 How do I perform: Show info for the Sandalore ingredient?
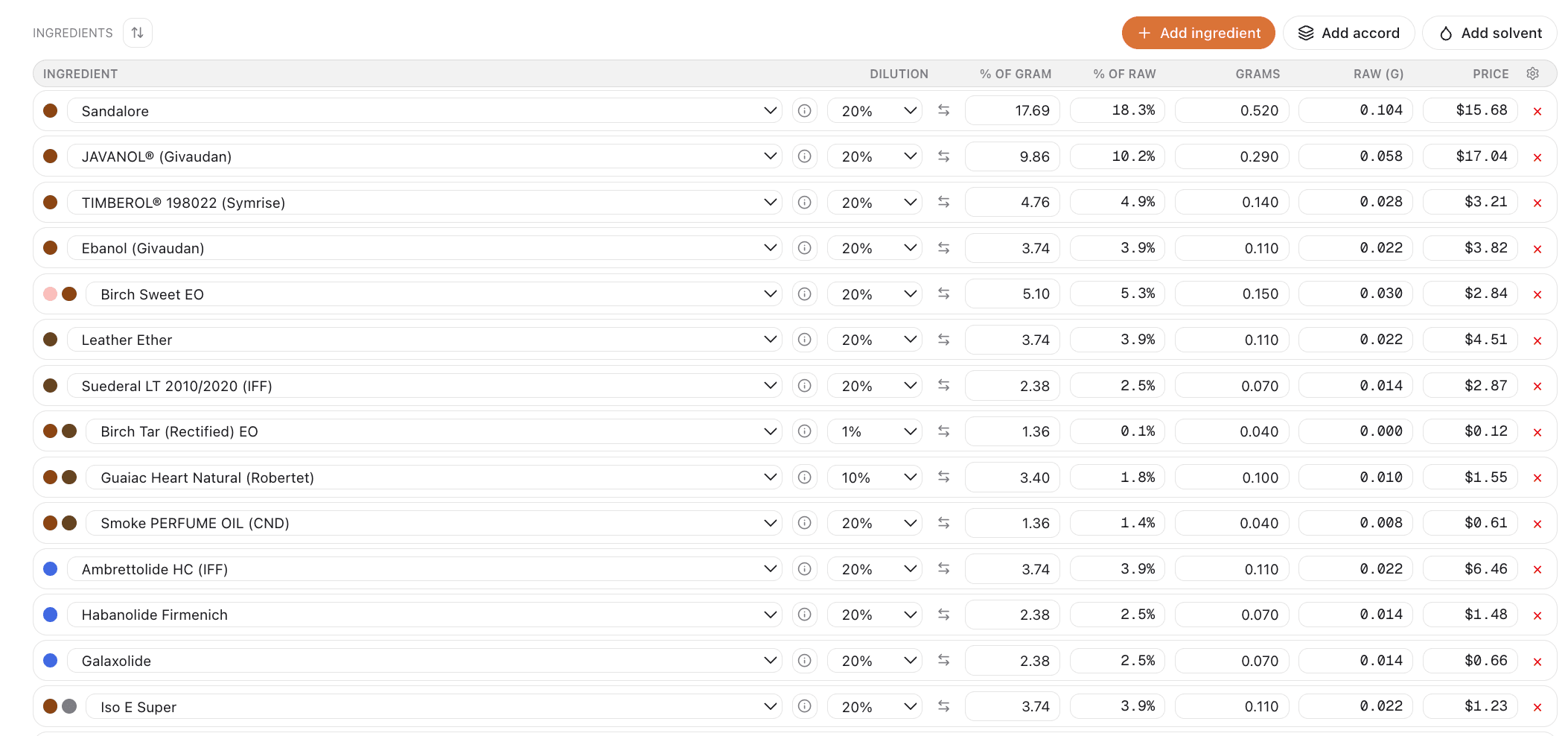click(804, 111)
